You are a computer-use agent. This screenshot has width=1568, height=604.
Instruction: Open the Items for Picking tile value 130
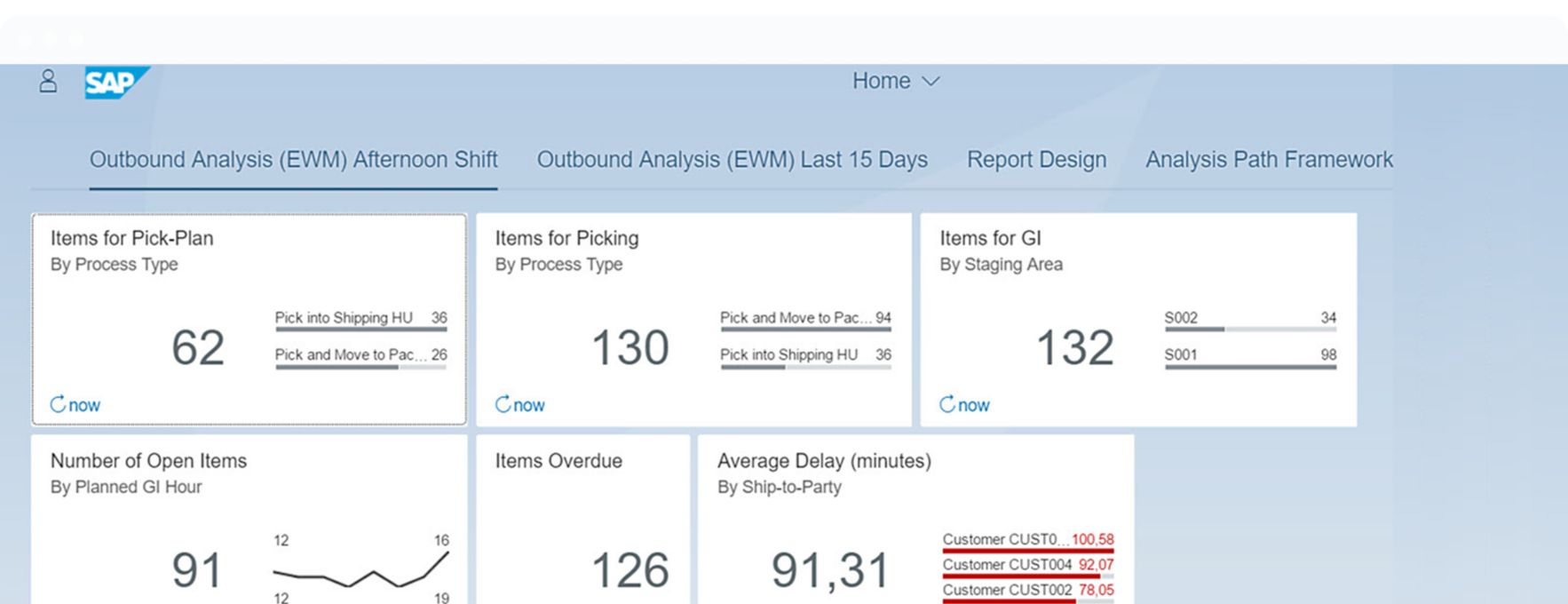(630, 347)
